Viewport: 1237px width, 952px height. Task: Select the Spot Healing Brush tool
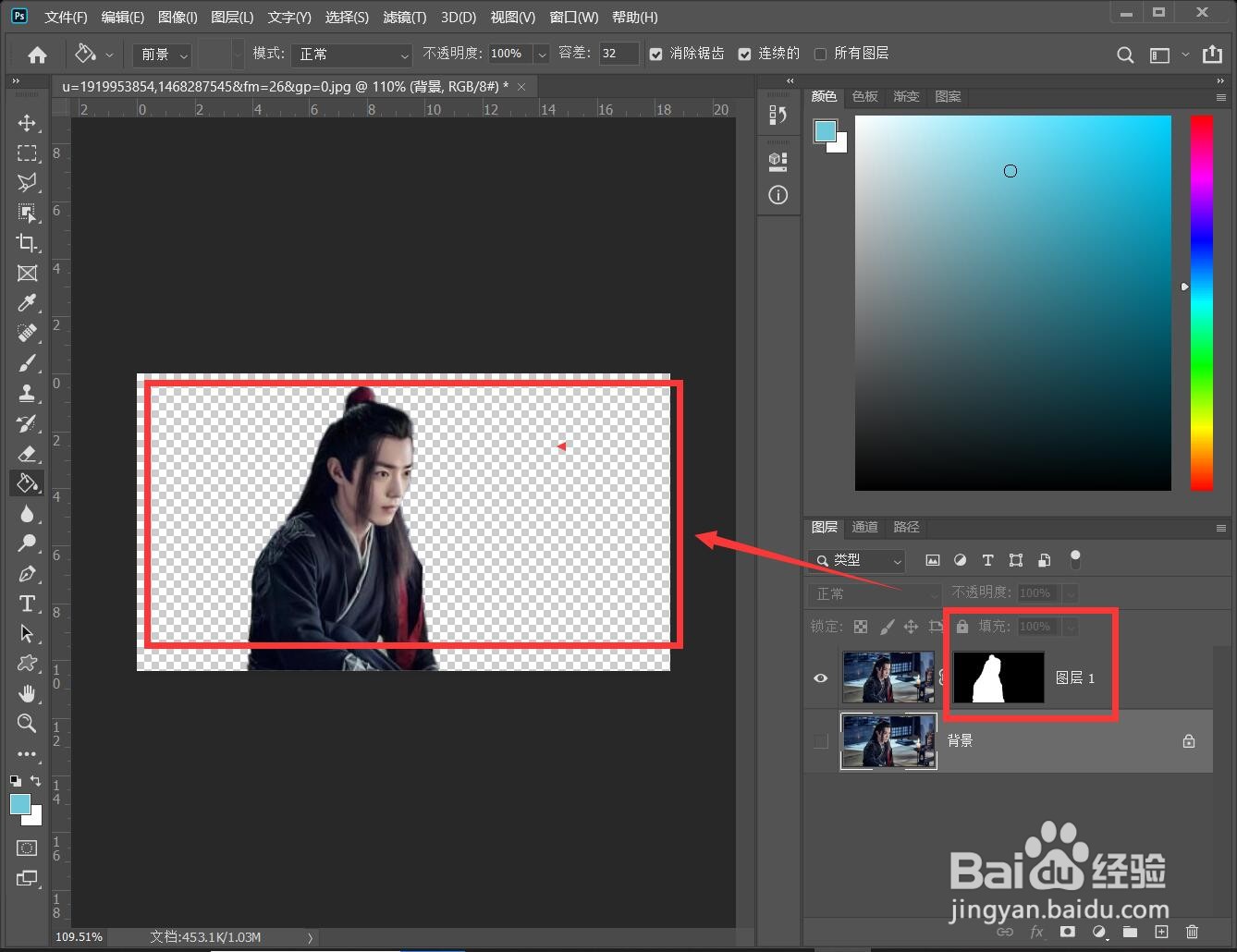click(27, 333)
